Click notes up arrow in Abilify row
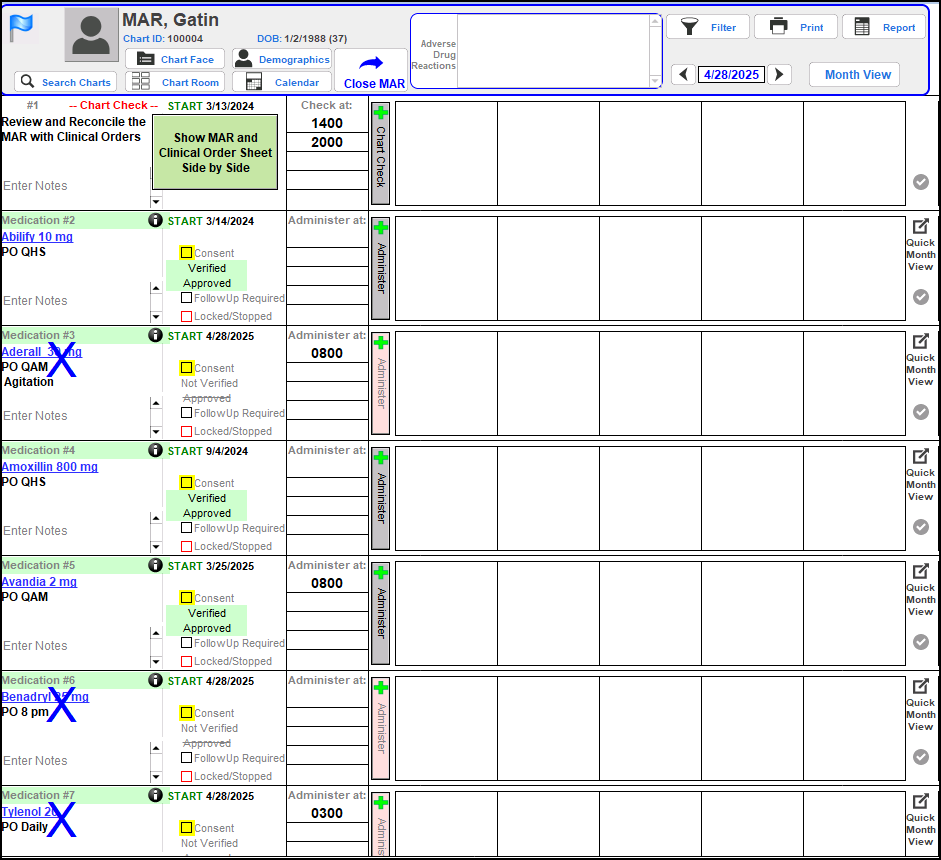The image size is (941, 860). tap(155, 288)
